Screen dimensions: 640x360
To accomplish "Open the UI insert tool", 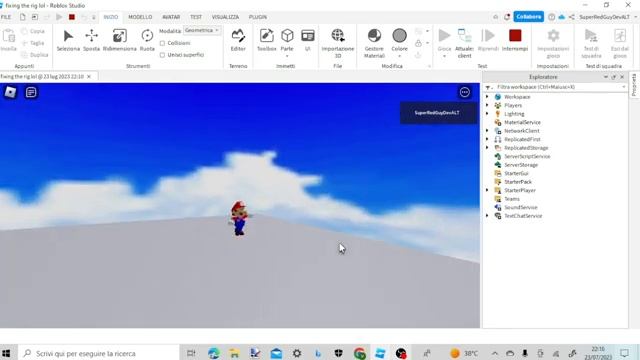I will [x=308, y=40].
